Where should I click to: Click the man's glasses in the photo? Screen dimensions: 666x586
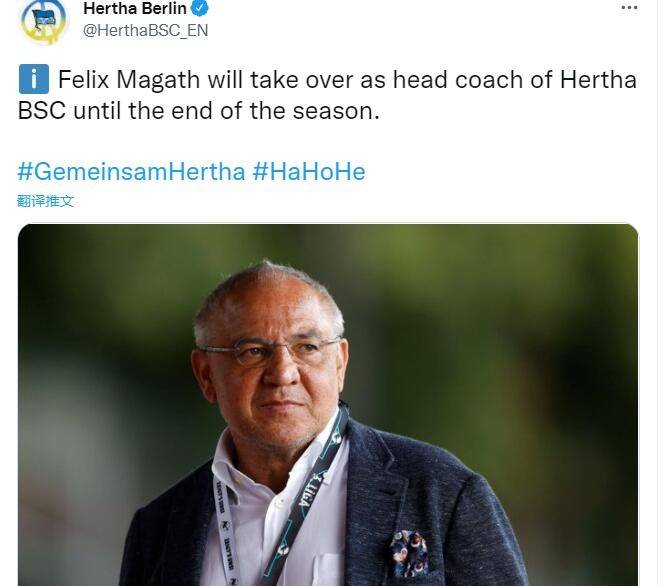[268, 351]
